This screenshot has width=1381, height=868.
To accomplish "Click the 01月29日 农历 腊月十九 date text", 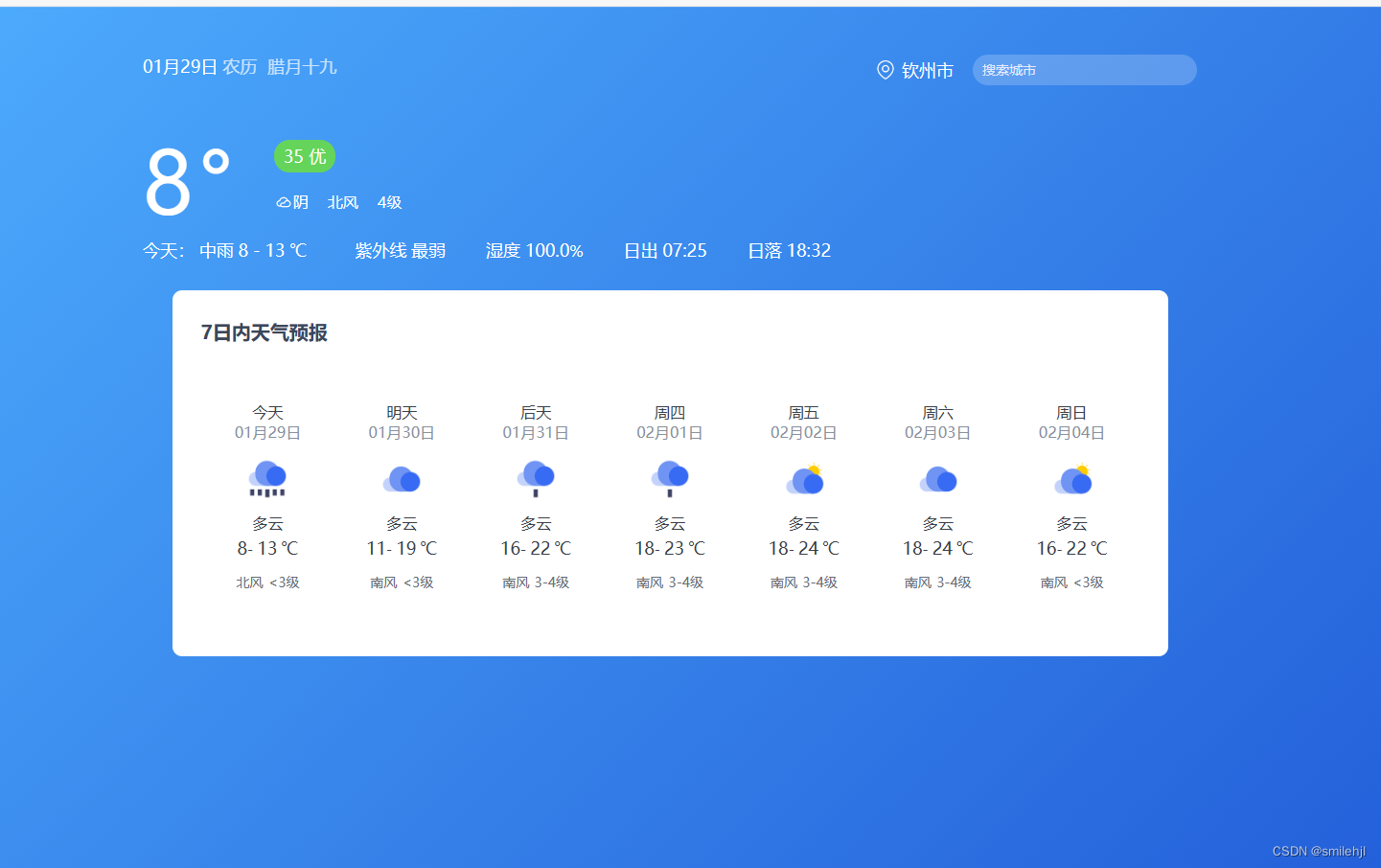I will point(240,67).
